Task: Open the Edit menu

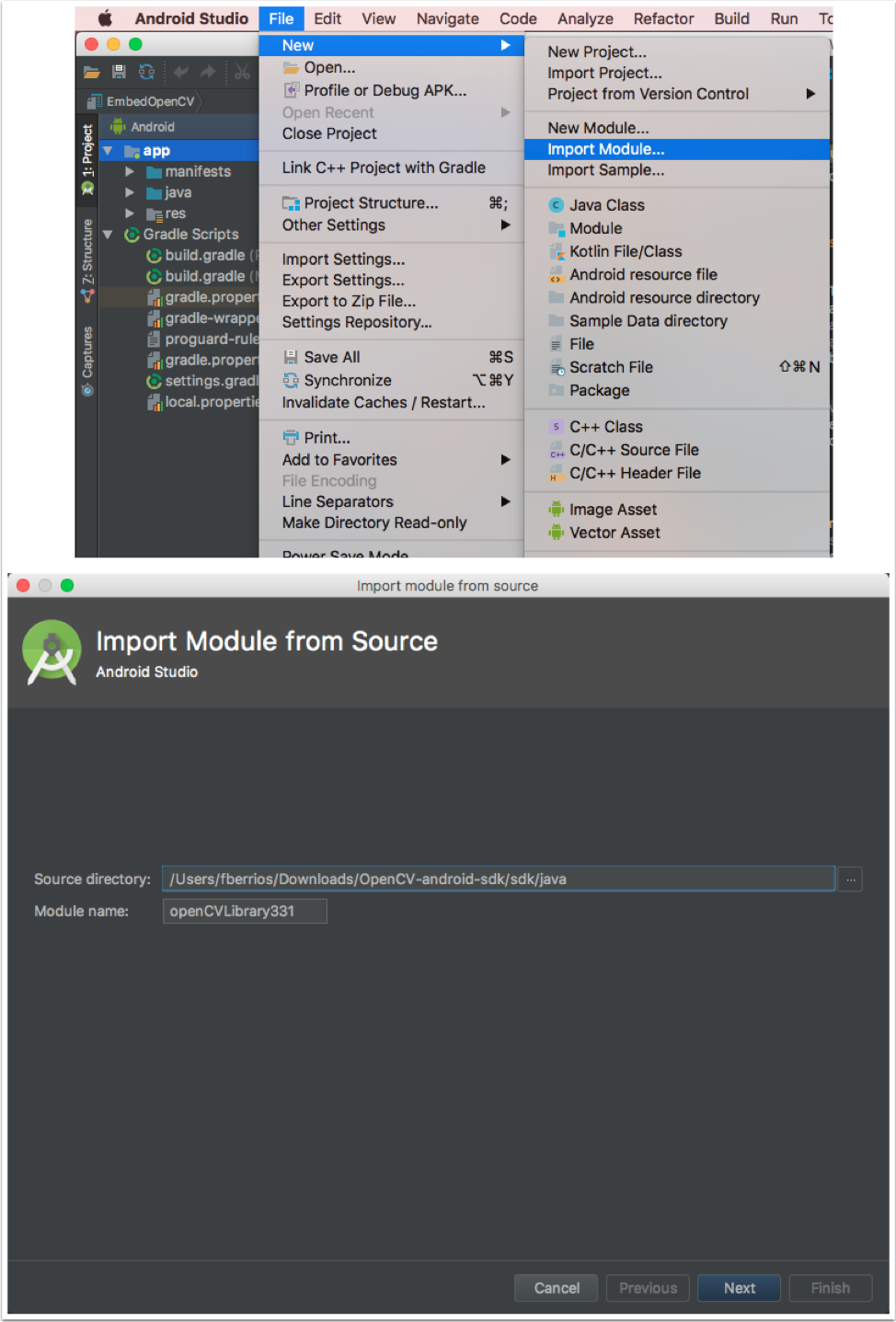Action: click(327, 18)
